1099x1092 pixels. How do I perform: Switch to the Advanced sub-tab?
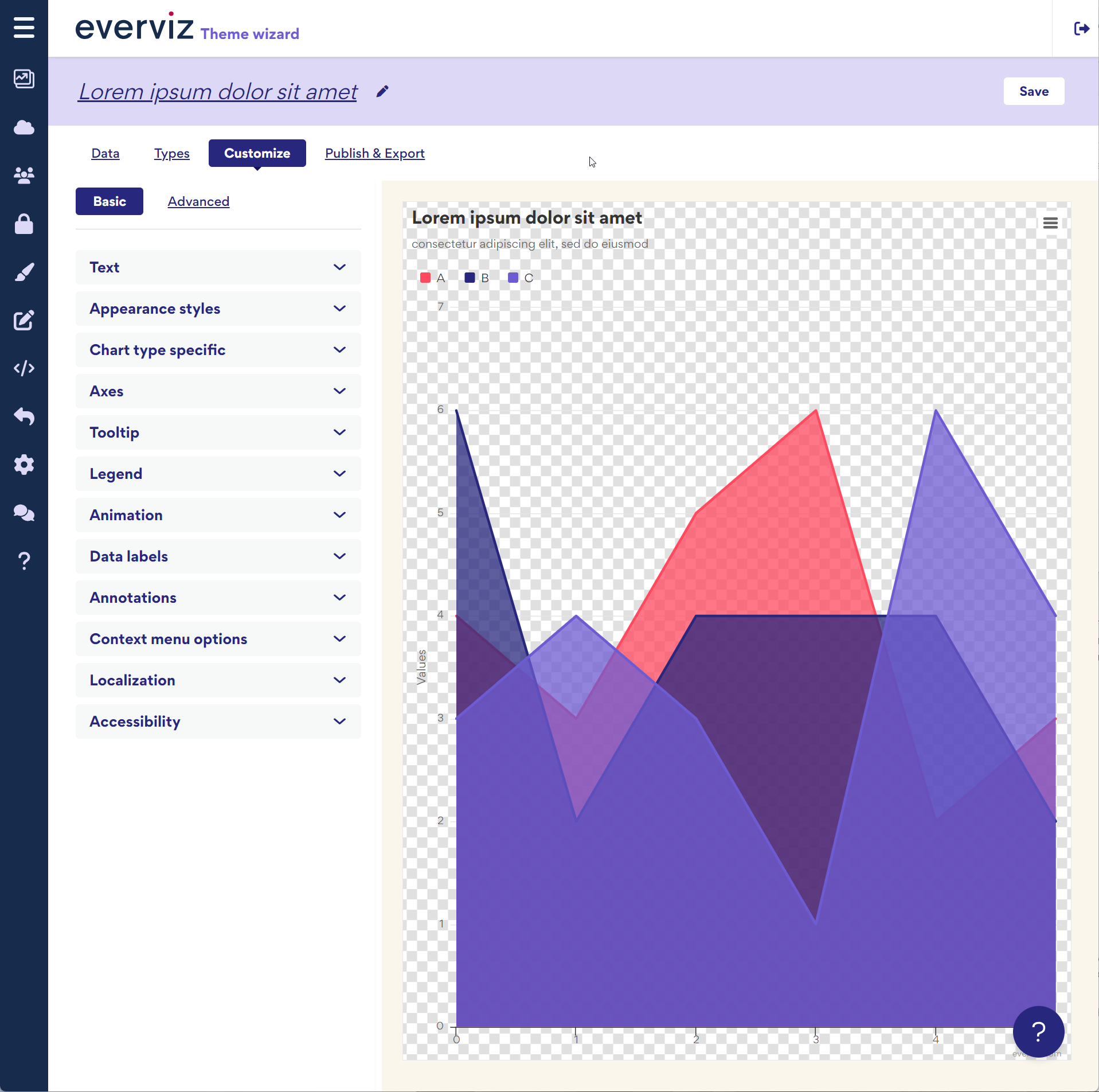tap(198, 201)
